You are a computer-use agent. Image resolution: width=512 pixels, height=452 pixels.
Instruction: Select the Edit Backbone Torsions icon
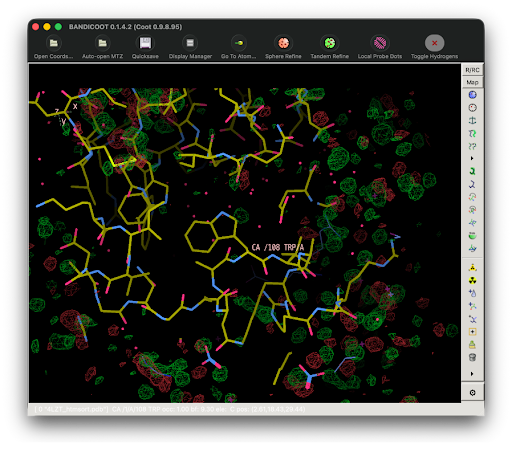pos(472,248)
